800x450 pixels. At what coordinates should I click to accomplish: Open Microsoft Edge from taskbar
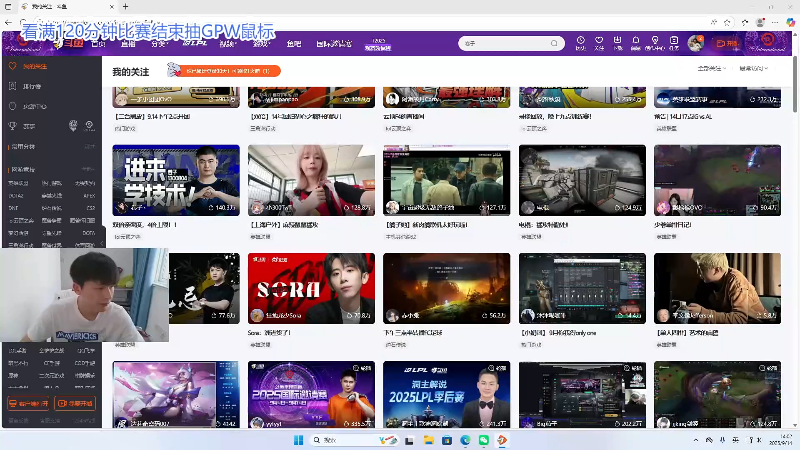(465, 440)
